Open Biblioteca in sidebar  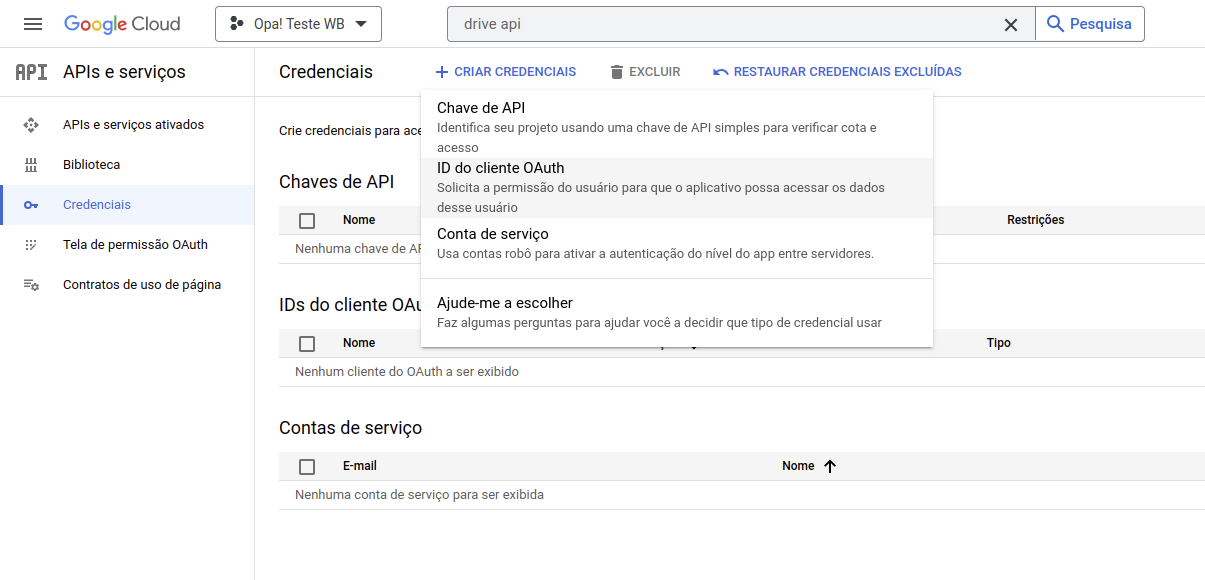point(127,165)
